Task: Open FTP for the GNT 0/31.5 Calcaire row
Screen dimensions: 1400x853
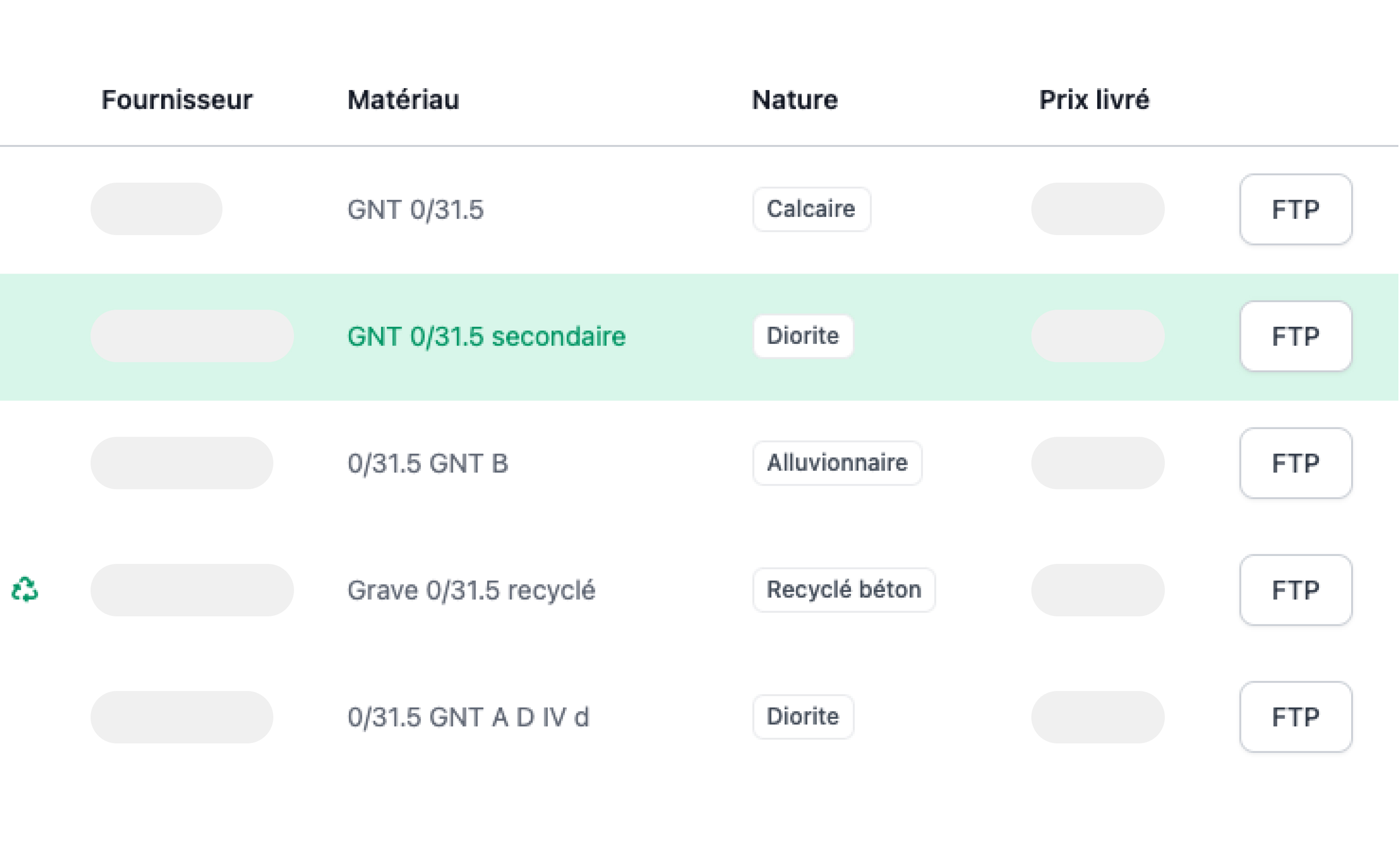Action: coord(1296,210)
